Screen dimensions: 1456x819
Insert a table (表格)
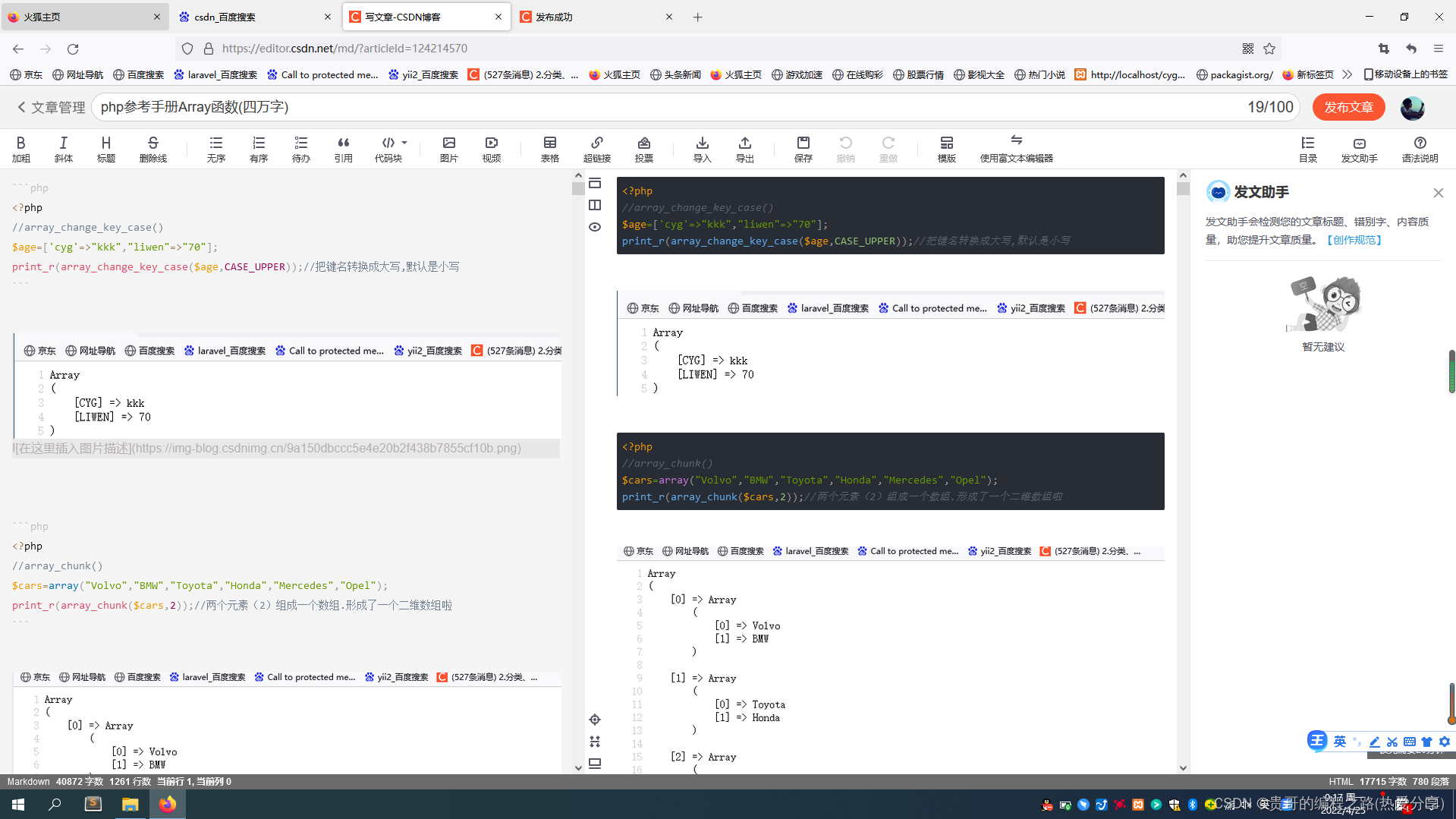coord(550,149)
